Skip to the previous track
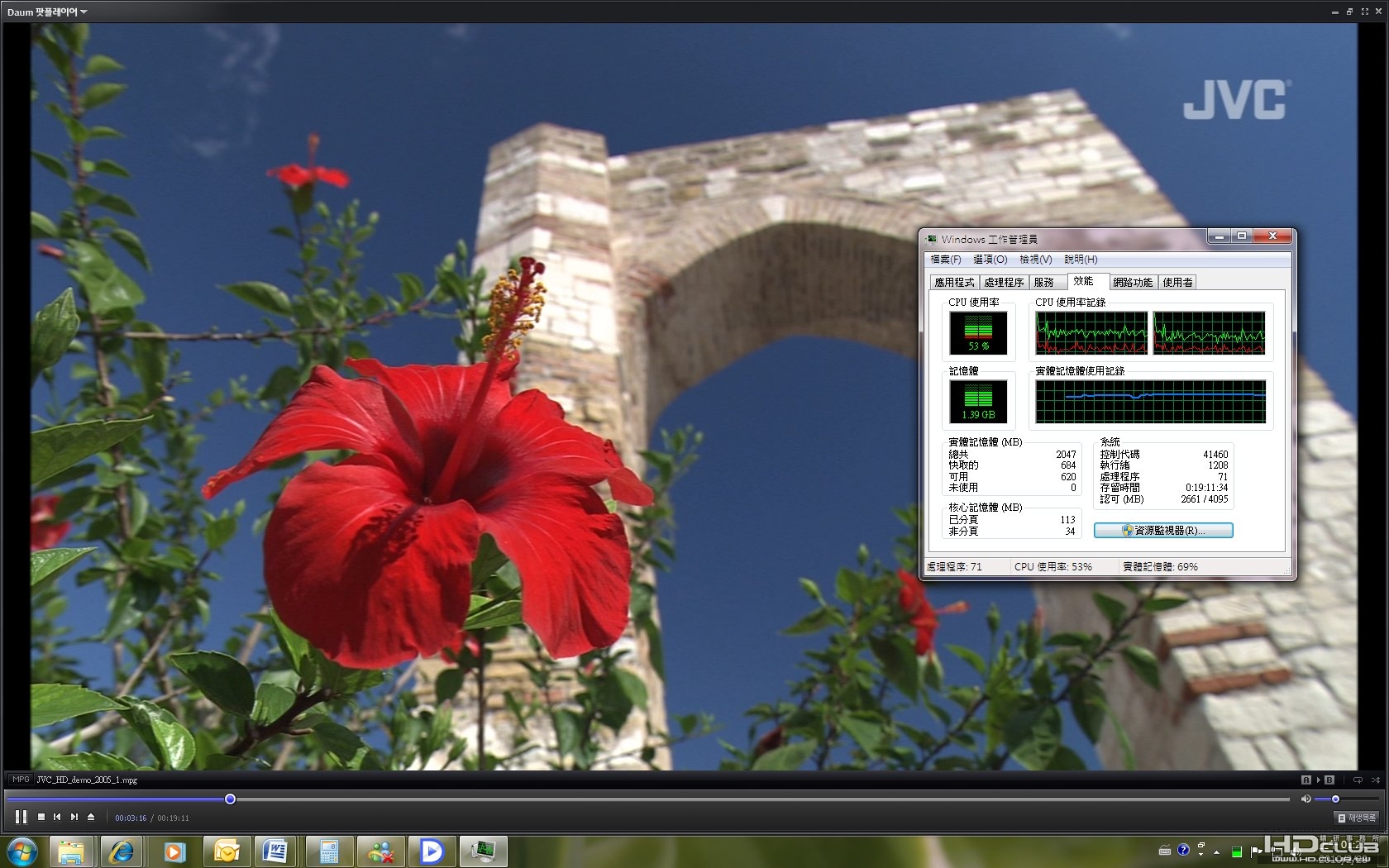The width and height of the screenshot is (1389, 868). (57, 817)
